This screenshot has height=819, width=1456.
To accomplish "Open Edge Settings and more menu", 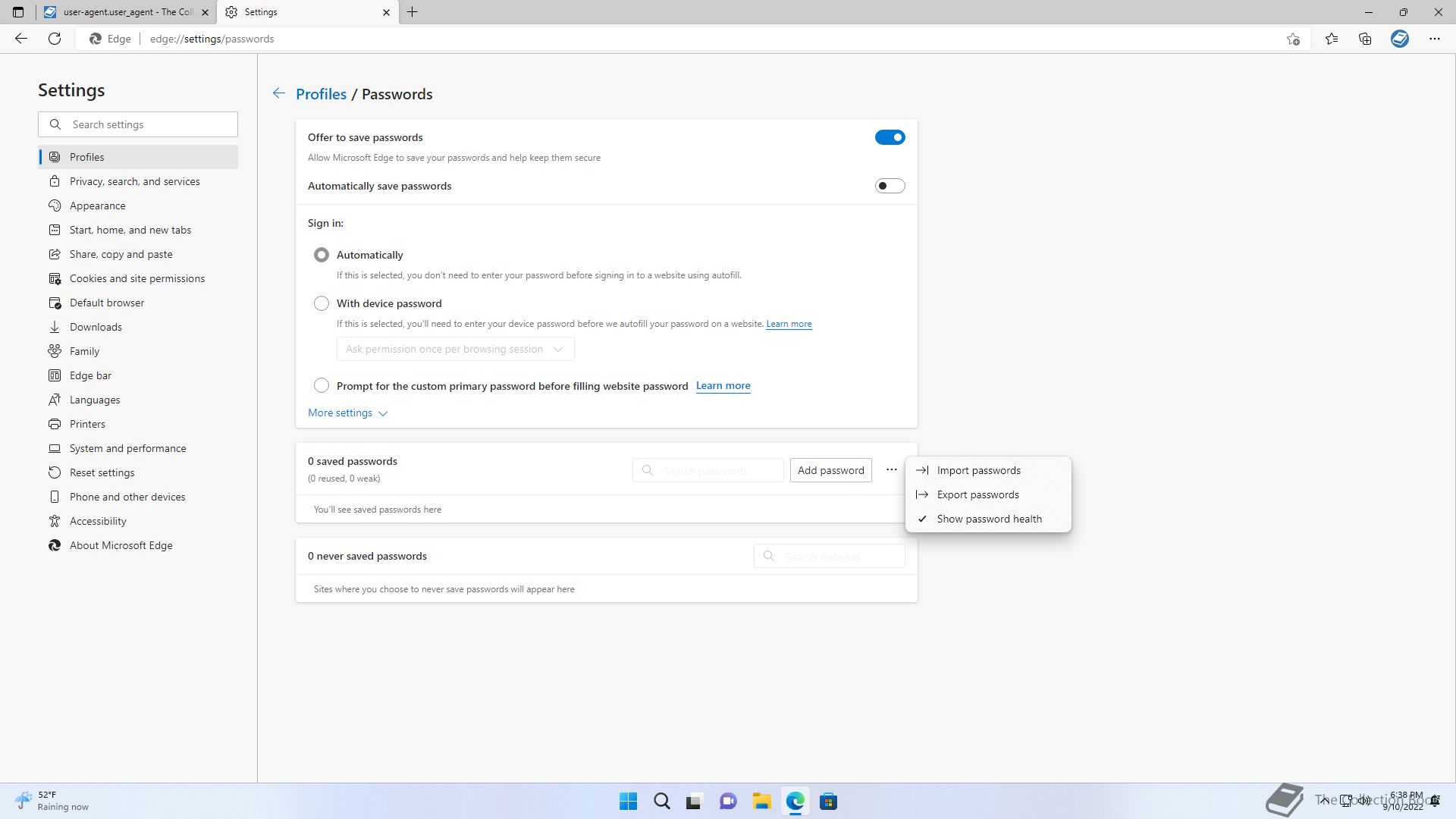I will pyautogui.click(x=1435, y=39).
